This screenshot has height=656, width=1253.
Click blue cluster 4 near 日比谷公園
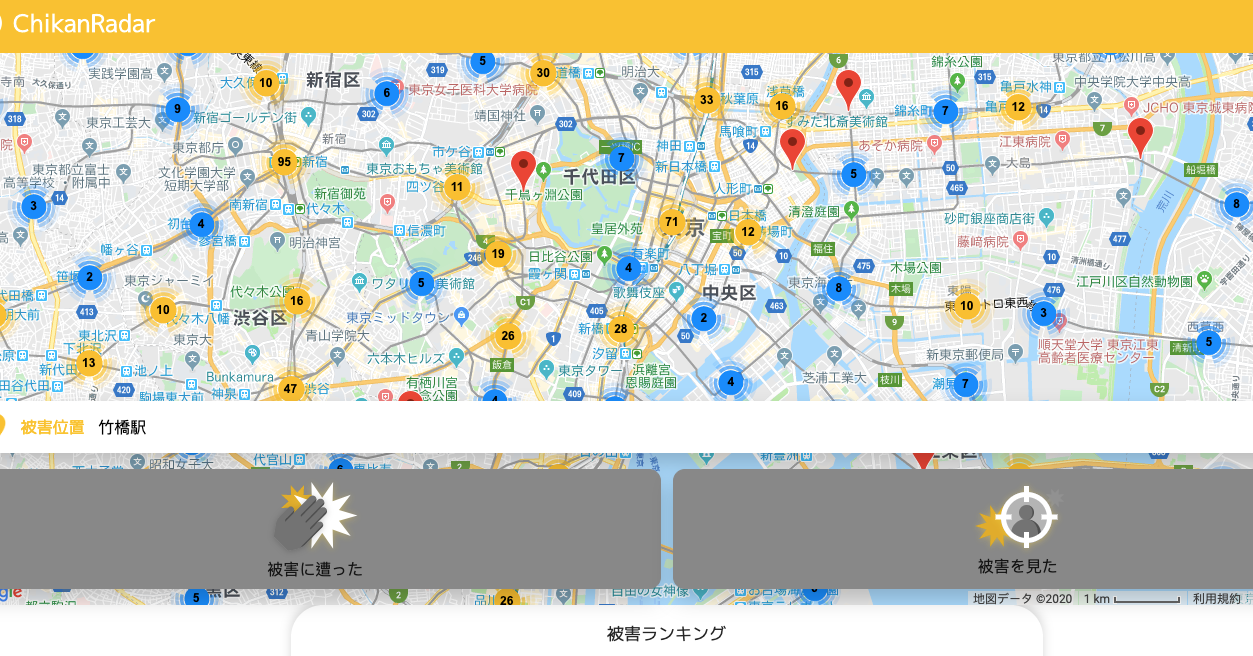[628, 268]
